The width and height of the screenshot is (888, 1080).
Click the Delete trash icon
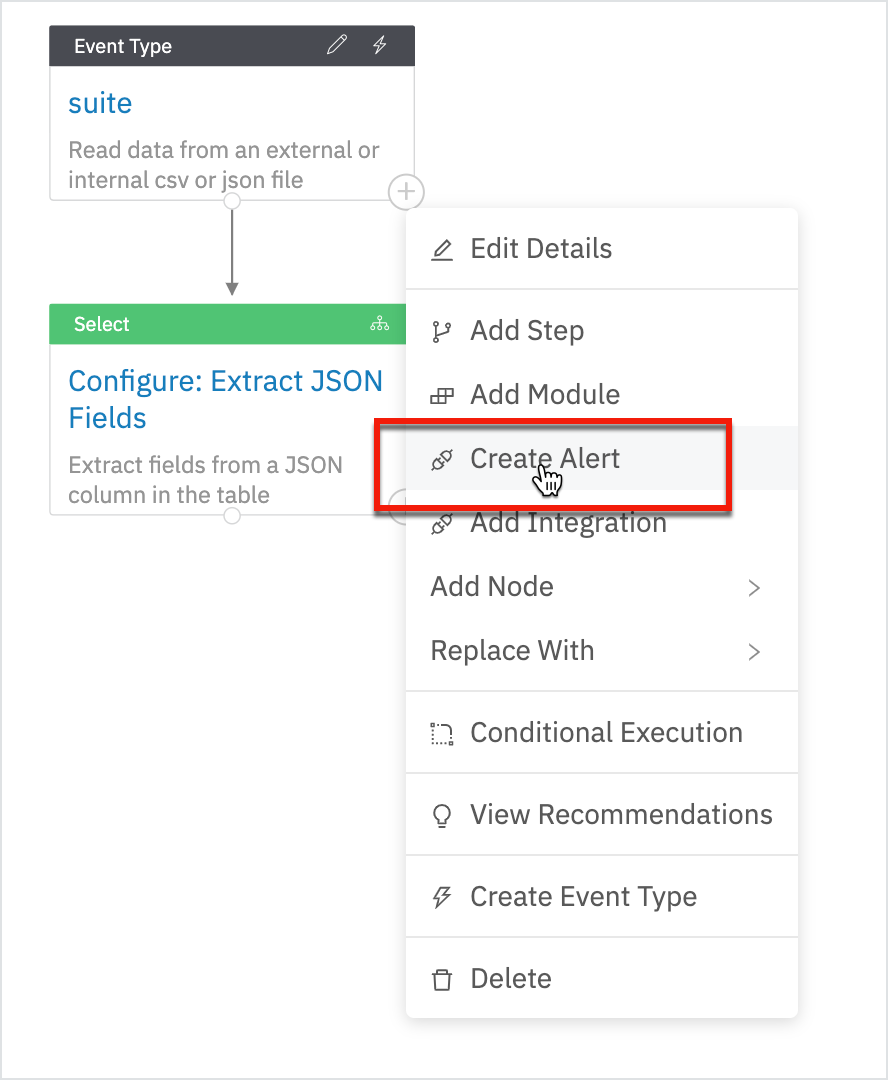click(x=441, y=978)
